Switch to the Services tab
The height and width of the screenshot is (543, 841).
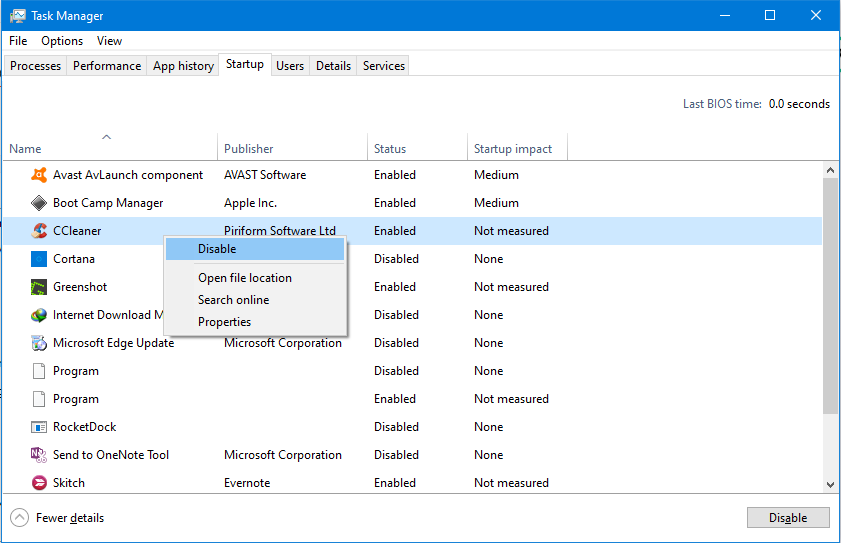click(383, 65)
